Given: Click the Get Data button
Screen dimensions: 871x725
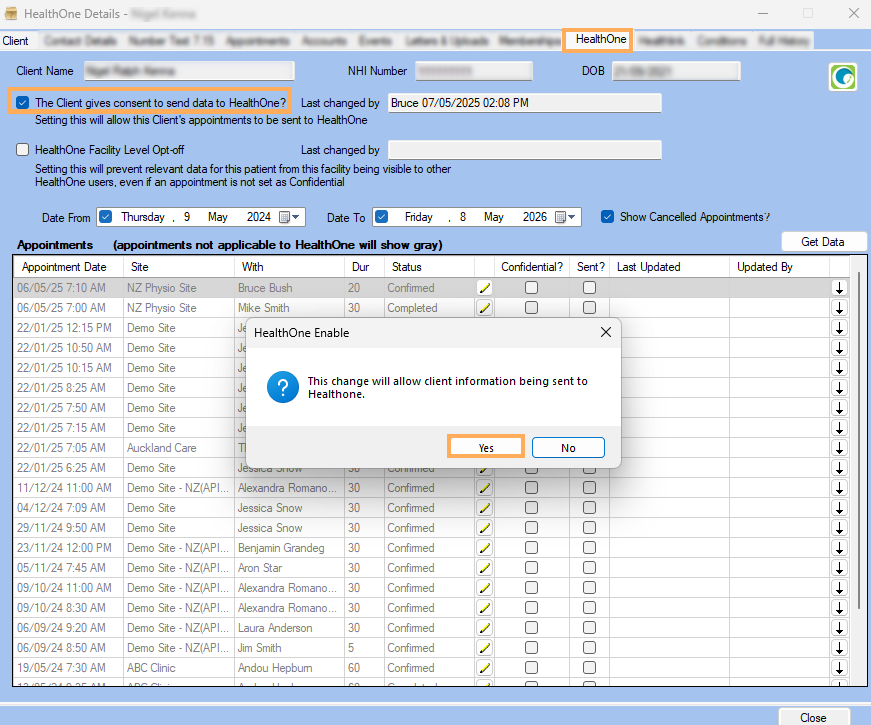Looking at the screenshot, I should point(823,242).
